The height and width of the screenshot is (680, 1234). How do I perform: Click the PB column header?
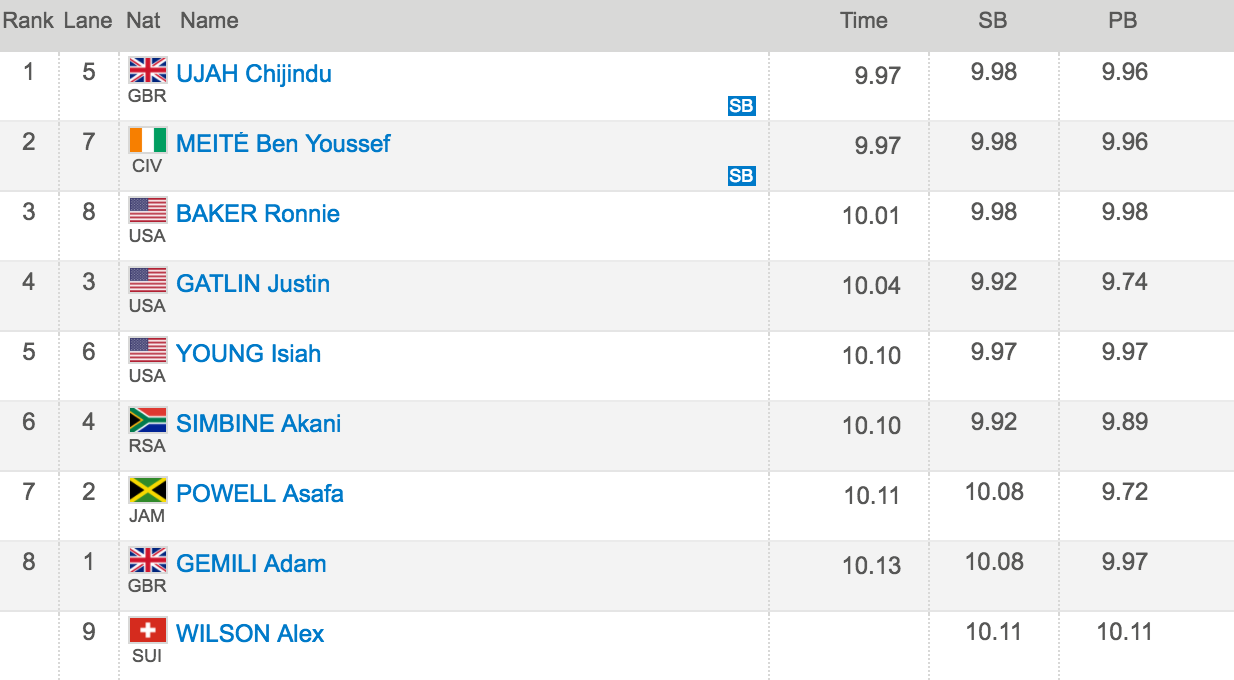click(x=1123, y=20)
